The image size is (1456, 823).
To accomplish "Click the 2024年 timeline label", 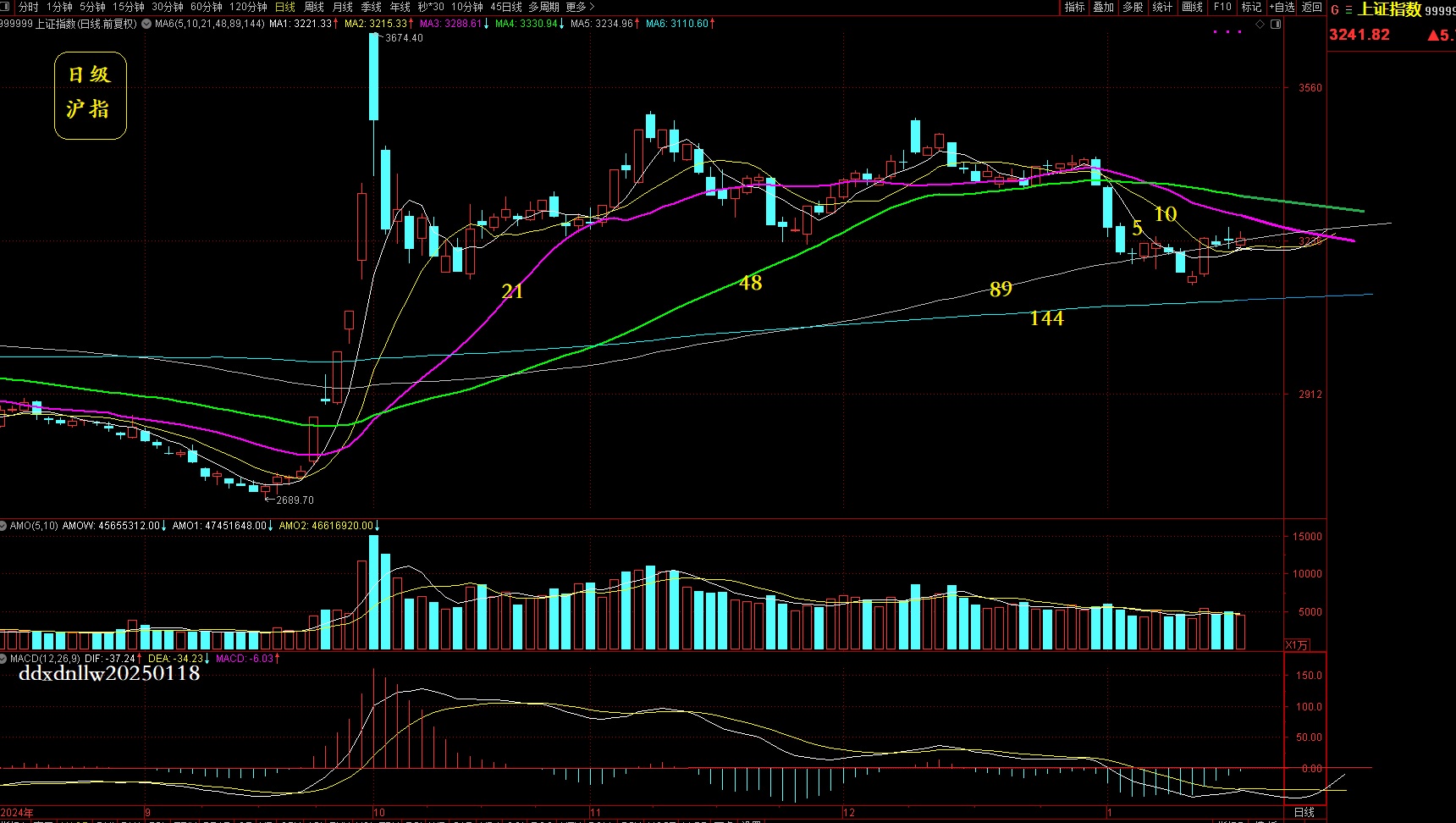I will [17, 813].
